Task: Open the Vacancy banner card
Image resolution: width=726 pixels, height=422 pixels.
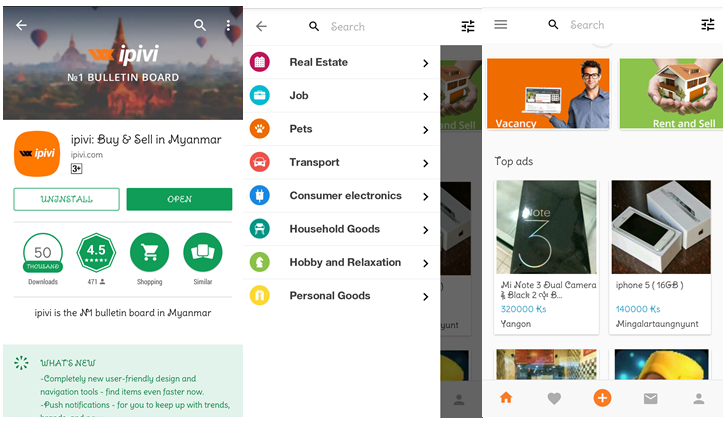Action: click(x=548, y=94)
